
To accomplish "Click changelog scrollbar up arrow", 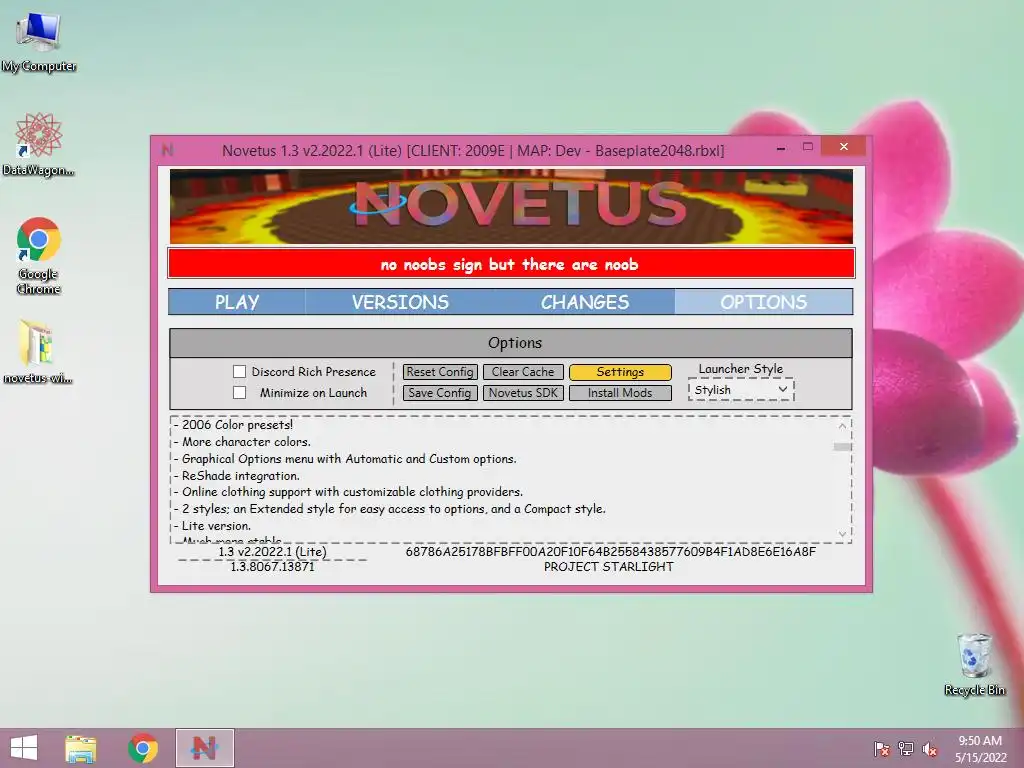I will [842, 426].
